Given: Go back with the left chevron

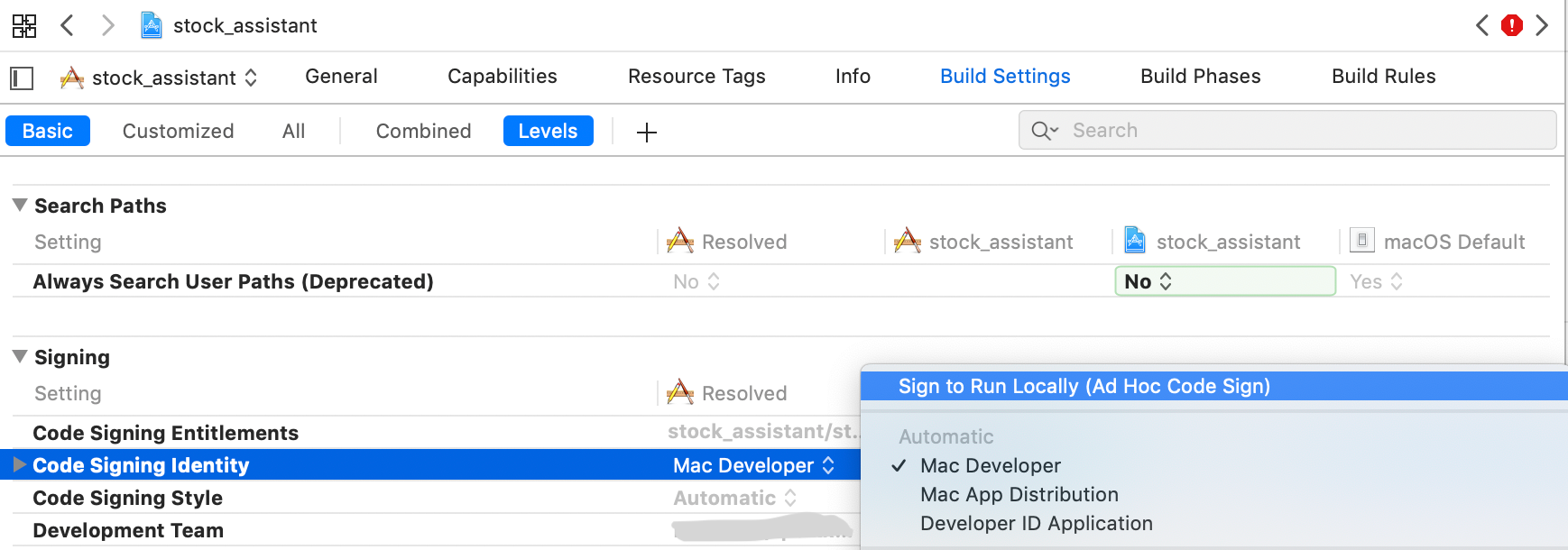Looking at the screenshot, I should [67, 25].
